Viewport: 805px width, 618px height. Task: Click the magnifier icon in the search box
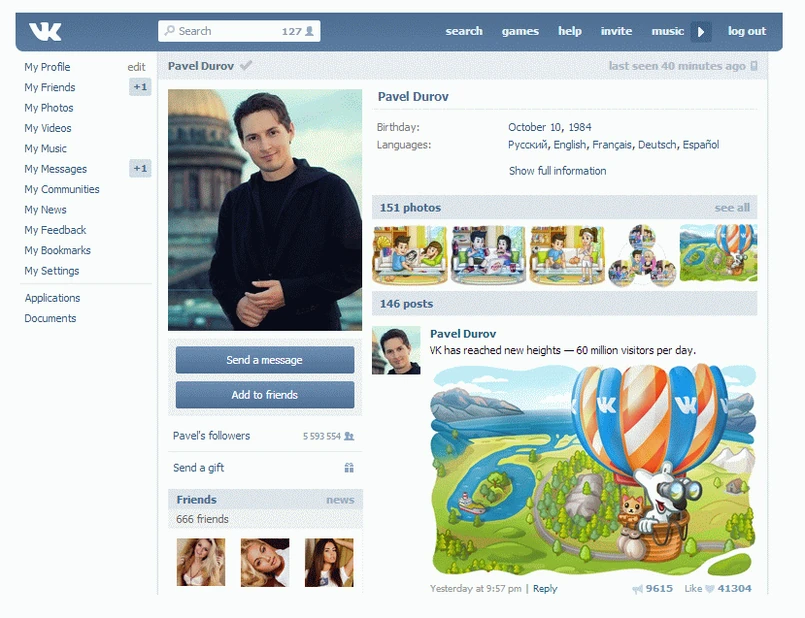click(x=169, y=31)
